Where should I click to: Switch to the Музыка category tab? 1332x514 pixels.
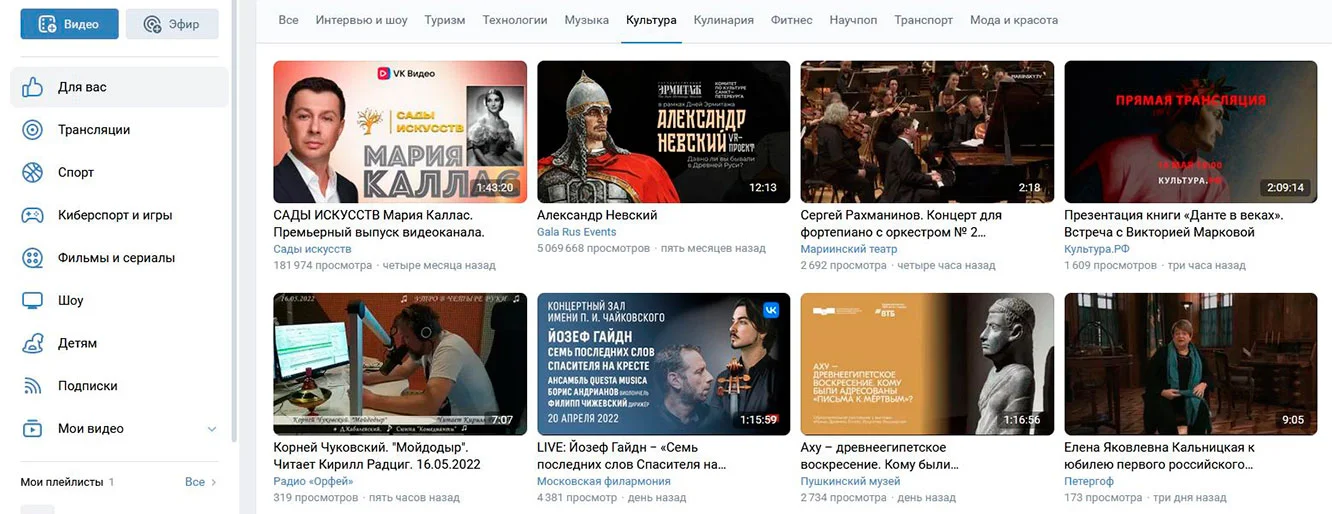586,20
